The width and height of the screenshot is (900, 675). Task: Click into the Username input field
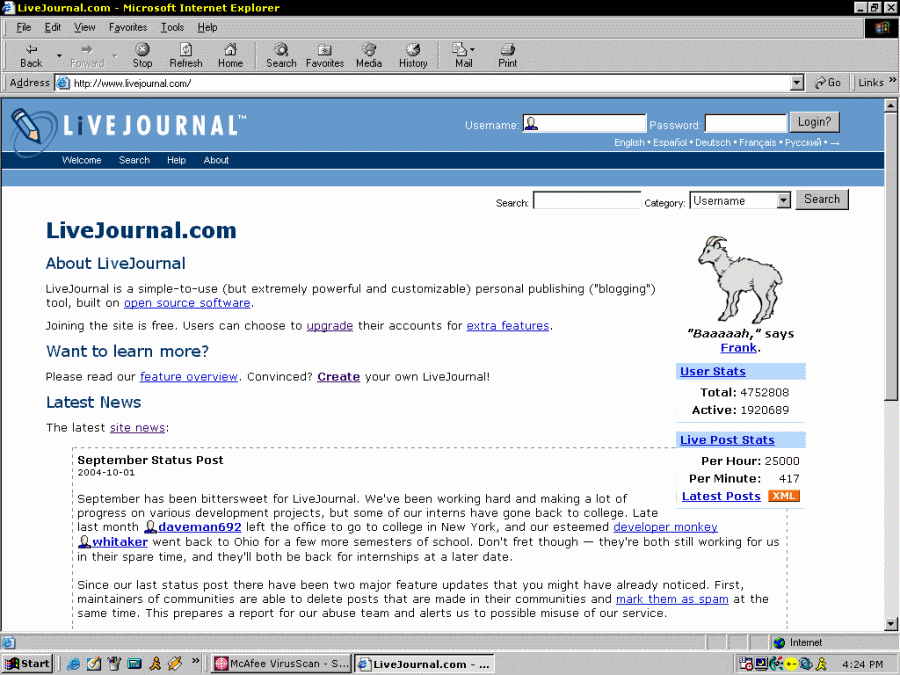click(x=584, y=123)
